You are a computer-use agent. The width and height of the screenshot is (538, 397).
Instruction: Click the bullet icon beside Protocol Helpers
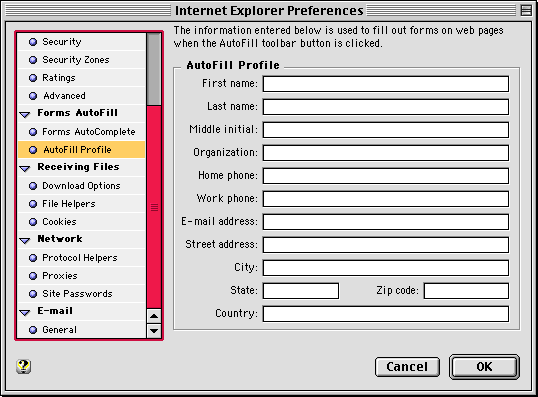click(x=33, y=258)
